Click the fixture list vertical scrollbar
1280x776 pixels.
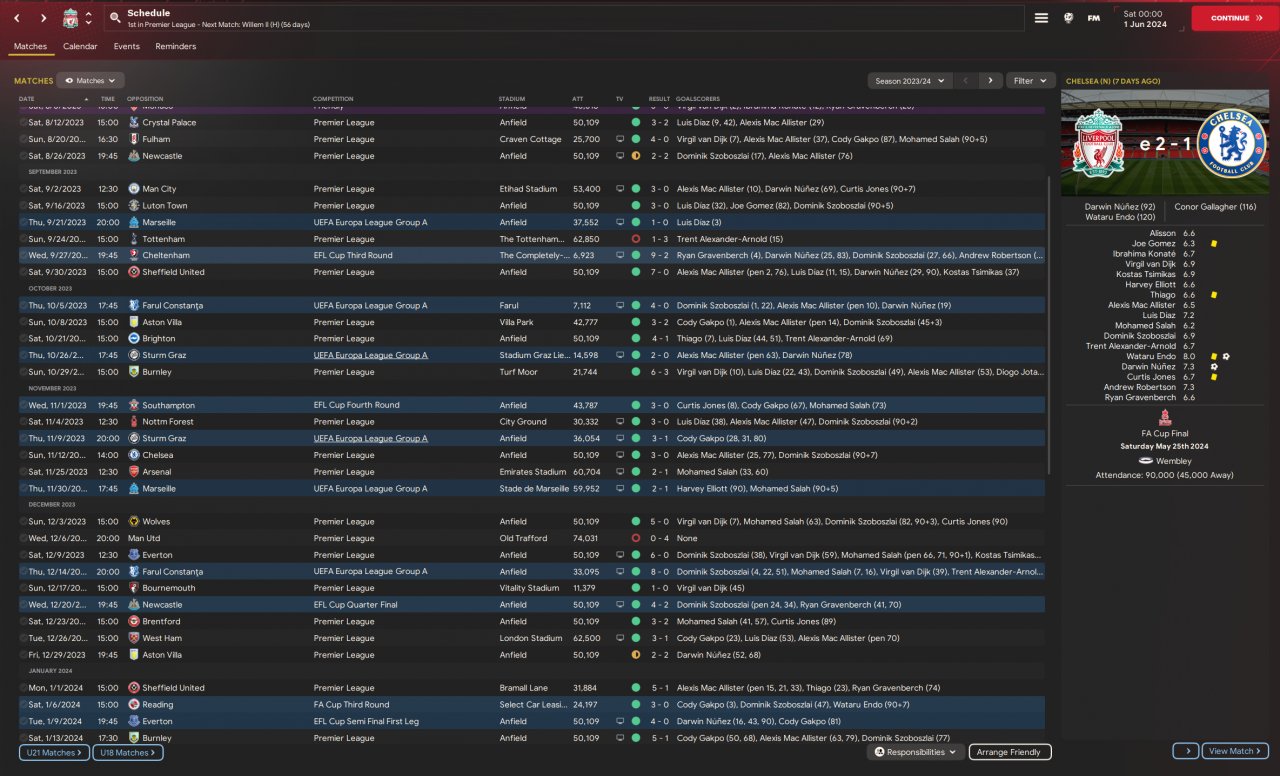pos(1048,325)
